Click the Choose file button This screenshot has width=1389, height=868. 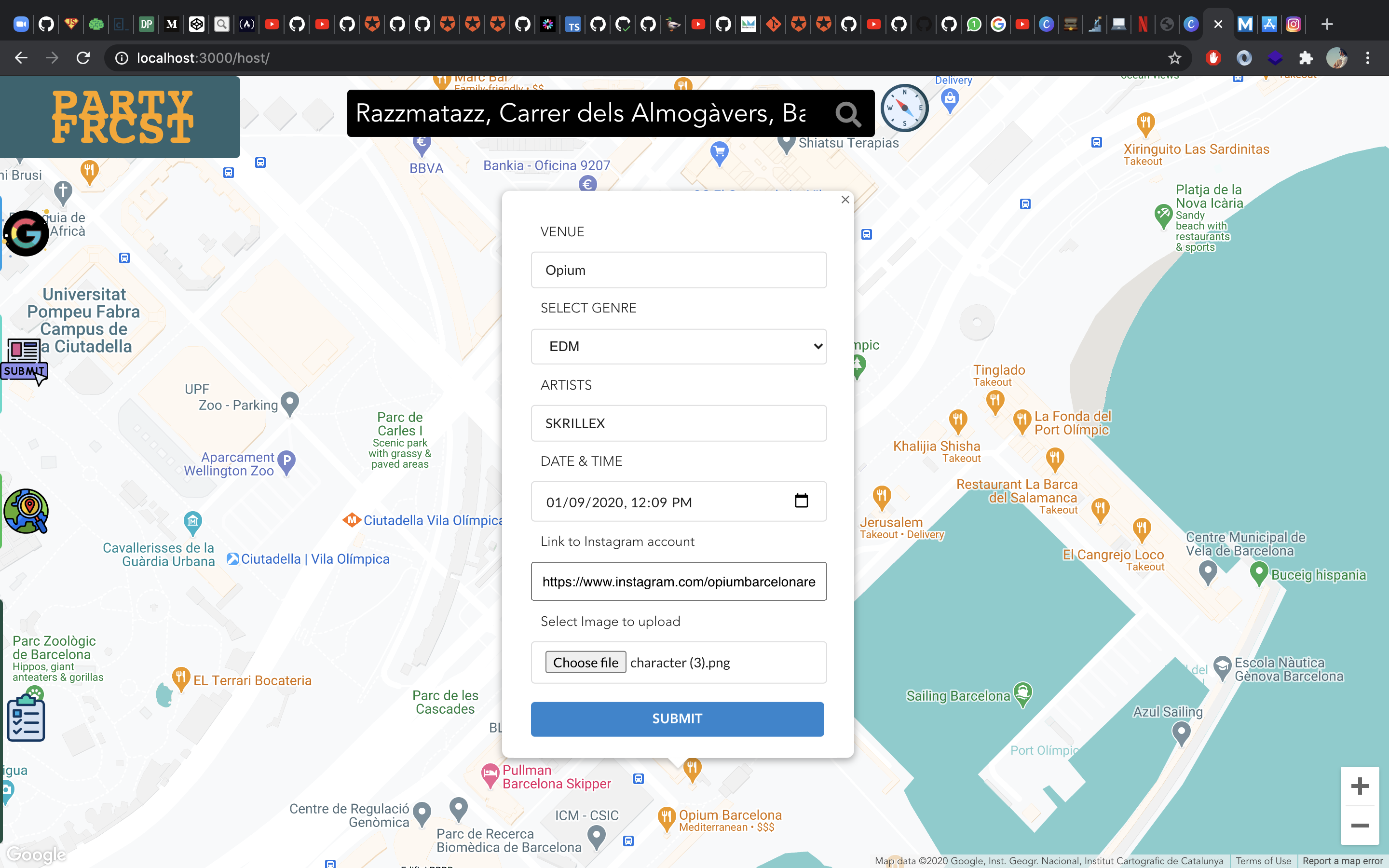[x=585, y=663]
